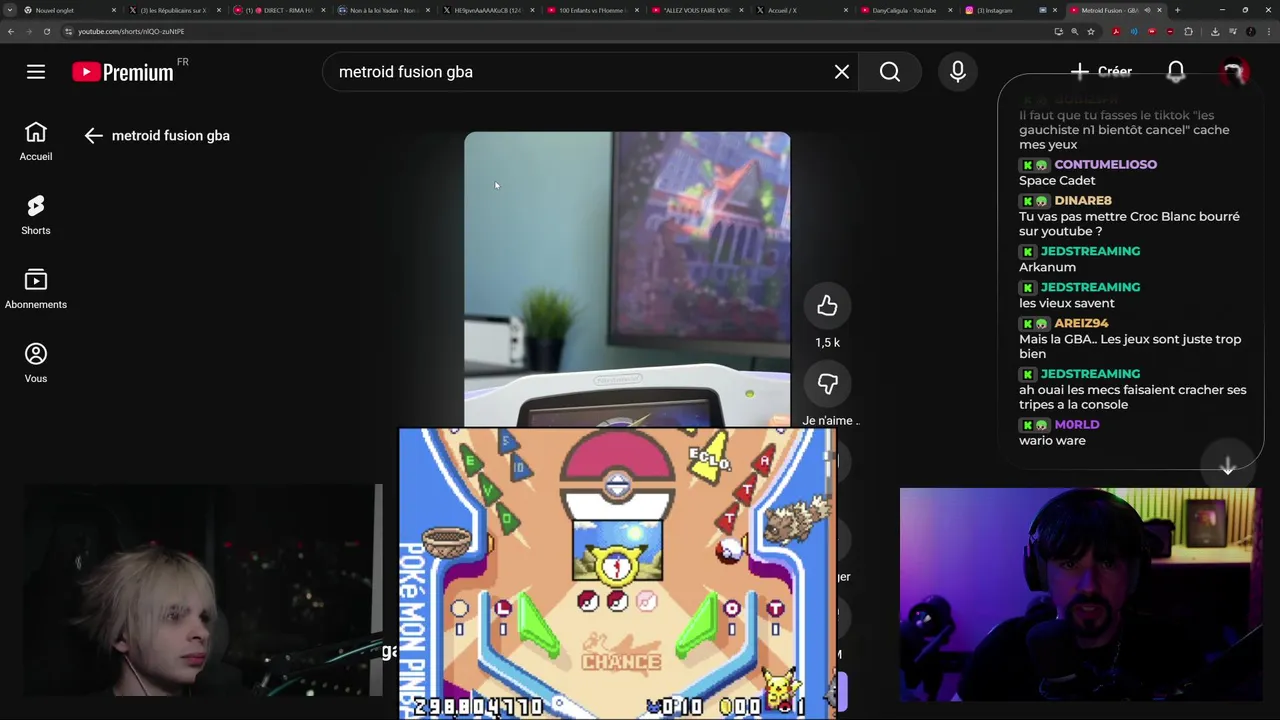Click AREIZ94 username in chat
This screenshot has width=1280, height=720.
click(x=1081, y=324)
